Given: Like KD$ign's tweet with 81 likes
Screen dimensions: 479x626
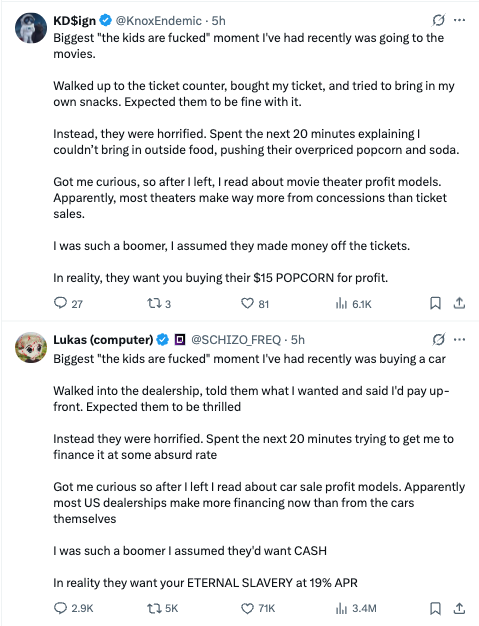Looking at the screenshot, I should pyautogui.click(x=255, y=304).
